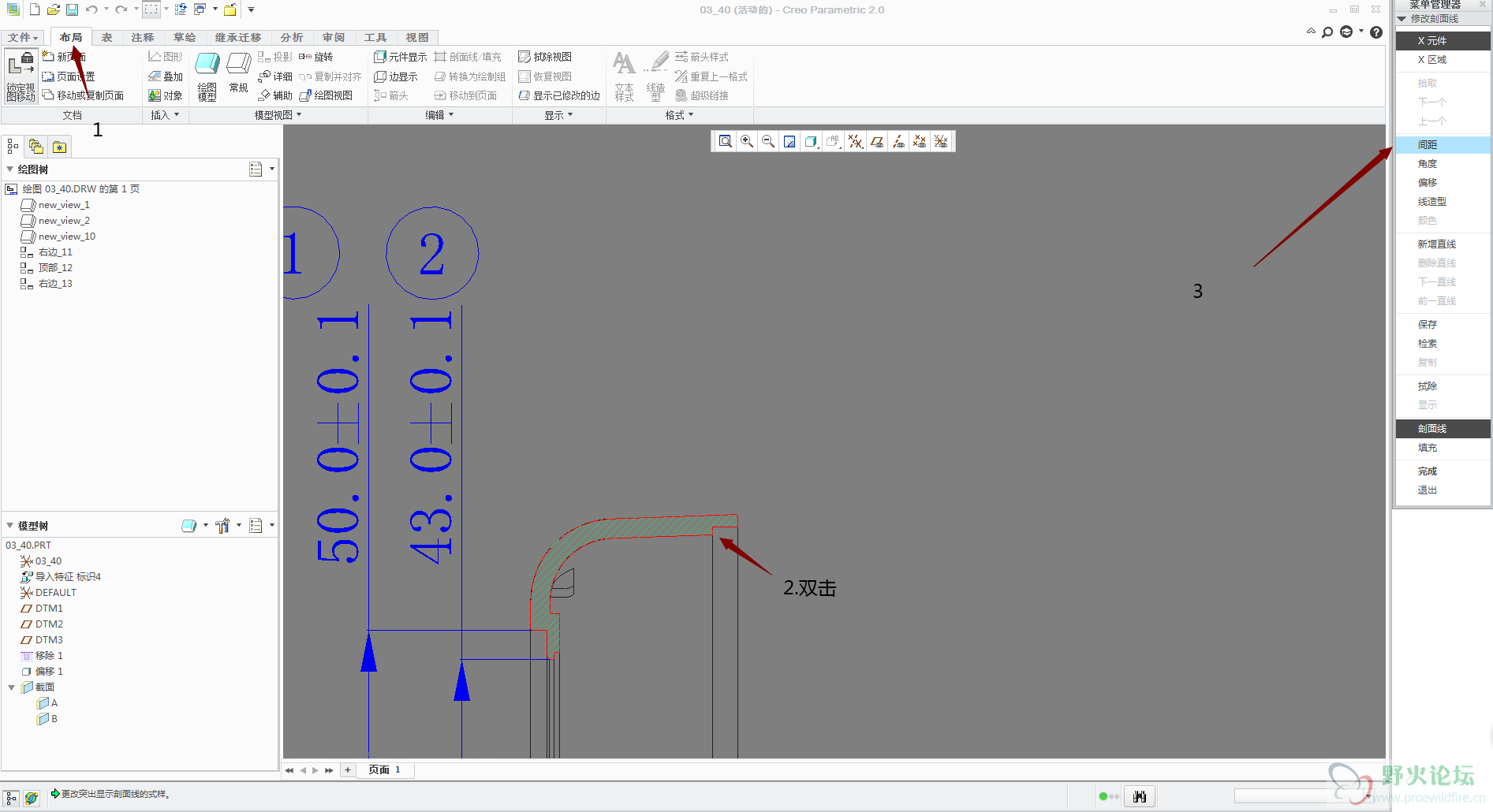Click the 辅助 auxiliary view button
Image resolution: width=1493 pixels, height=812 pixels.
(275, 95)
